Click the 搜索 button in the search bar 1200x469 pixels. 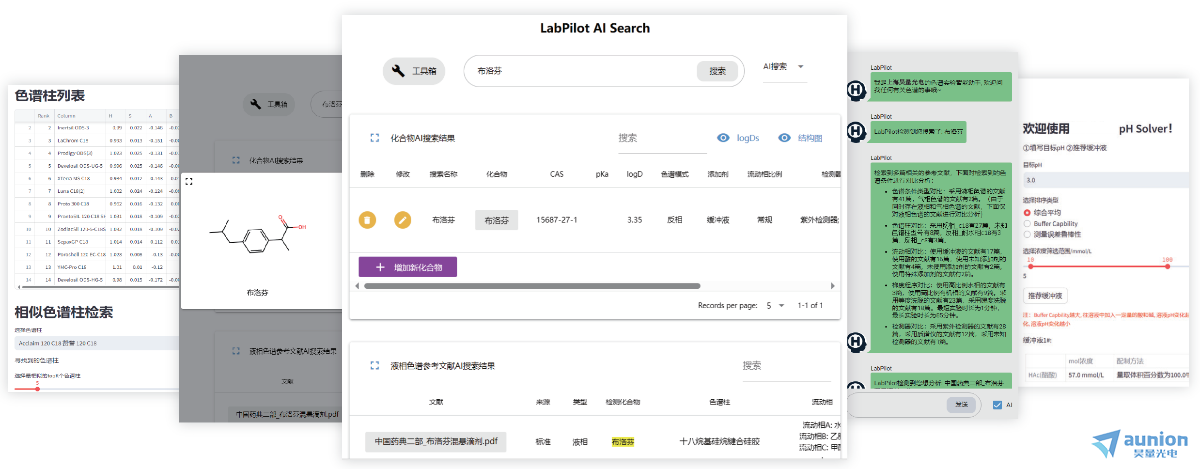717,71
